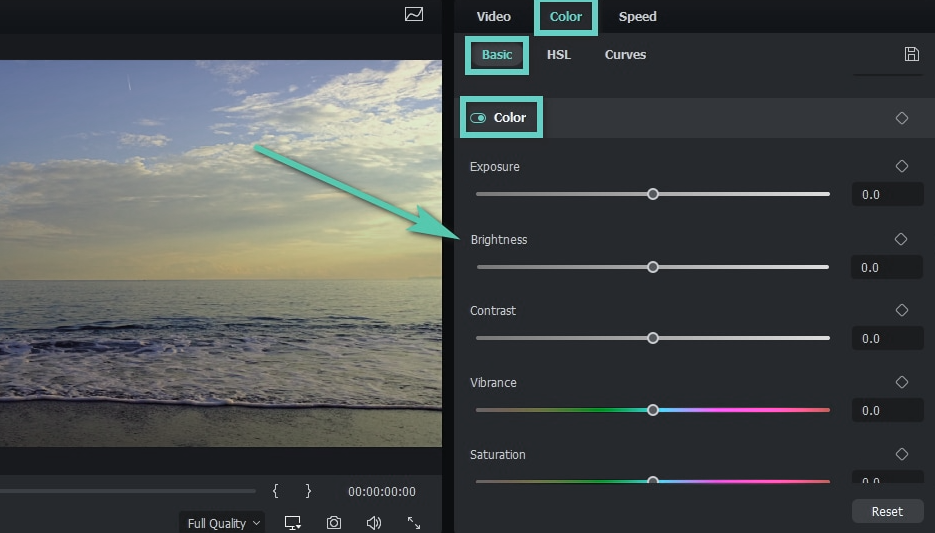Viewport: 935px width, 533px height.
Task: Click the Contrast value field
Action: point(887,339)
